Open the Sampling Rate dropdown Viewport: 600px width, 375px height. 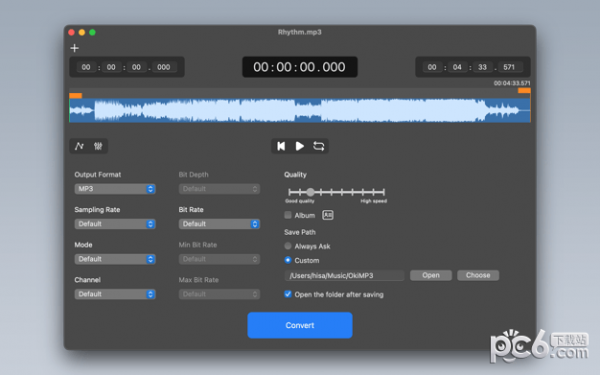(115, 224)
